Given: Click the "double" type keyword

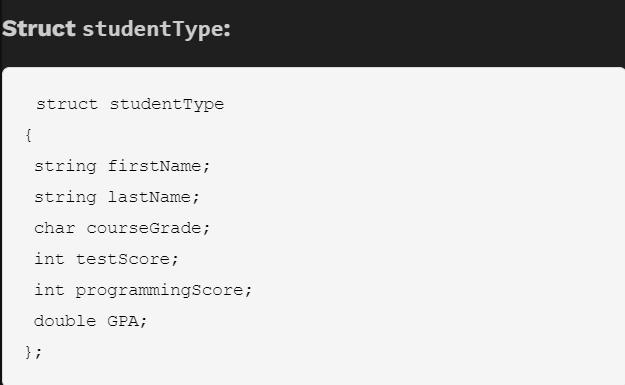Looking at the screenshot, I should pyautogui.click(x=65, y=321).
